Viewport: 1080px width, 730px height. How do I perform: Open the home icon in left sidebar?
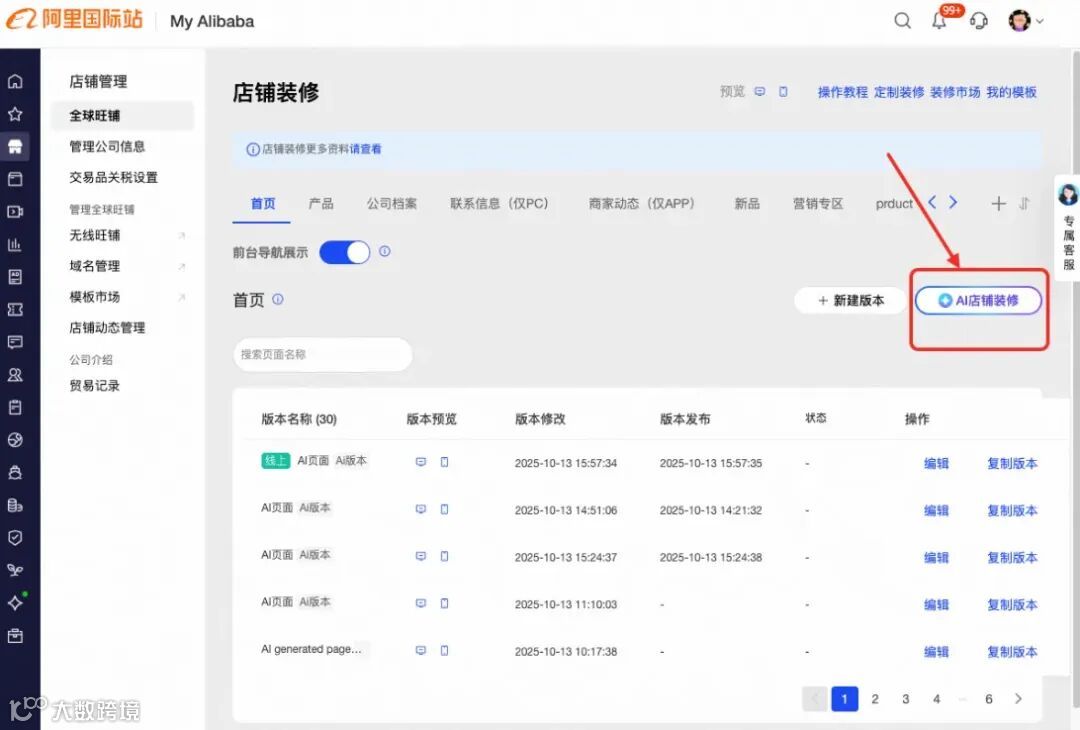coord(15,81)
